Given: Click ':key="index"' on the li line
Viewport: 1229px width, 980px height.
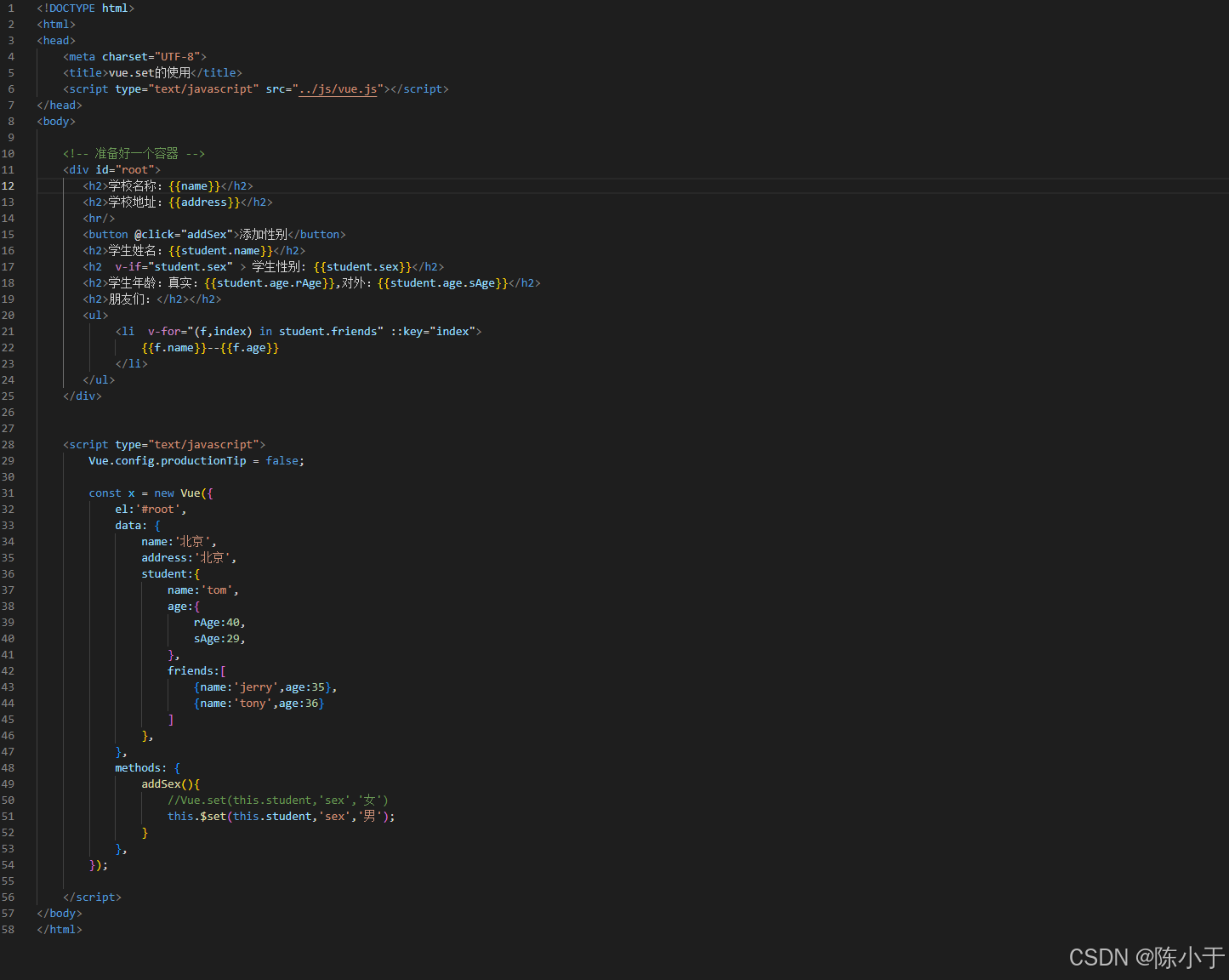Looking at the screenshot, I should point(436,332).
